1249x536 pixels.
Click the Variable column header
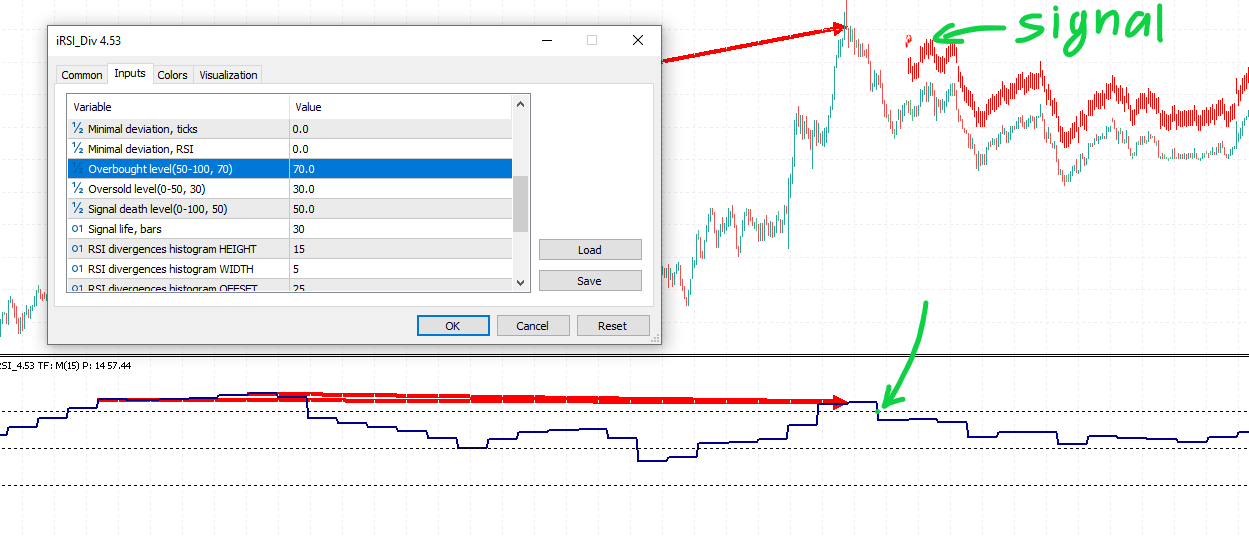click(x=178, y=107)
